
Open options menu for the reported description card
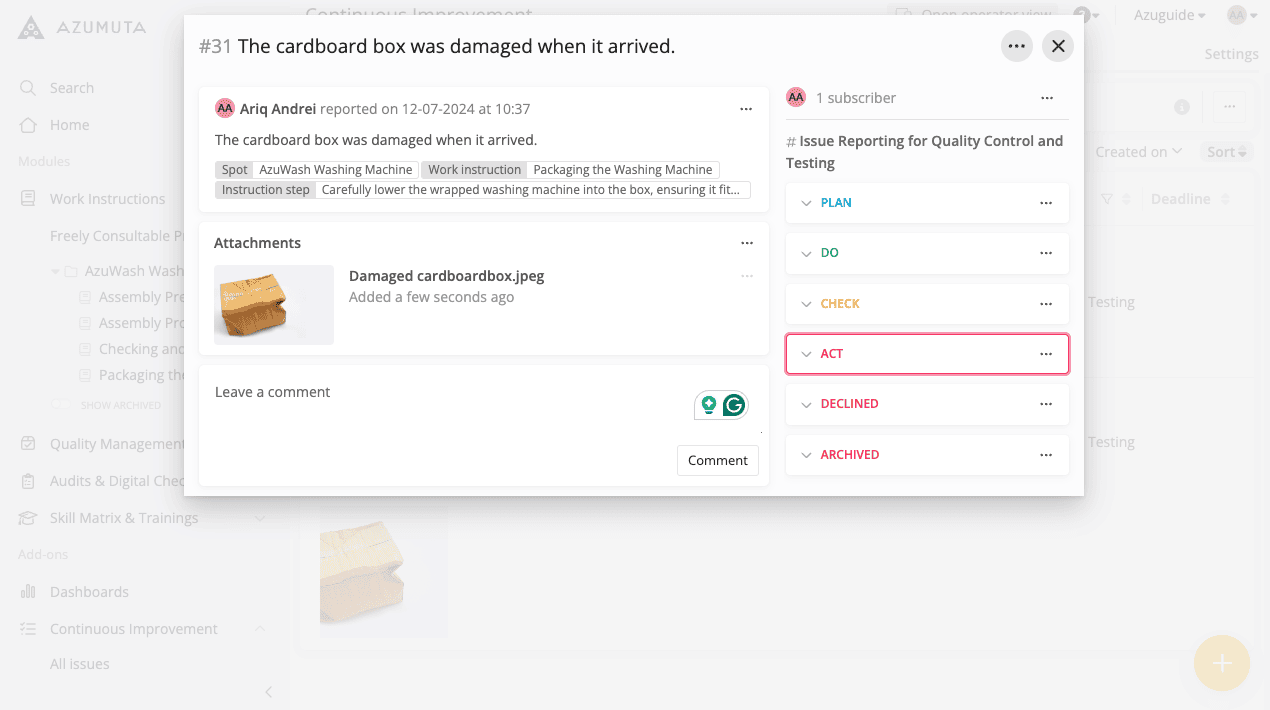point(746,109)
